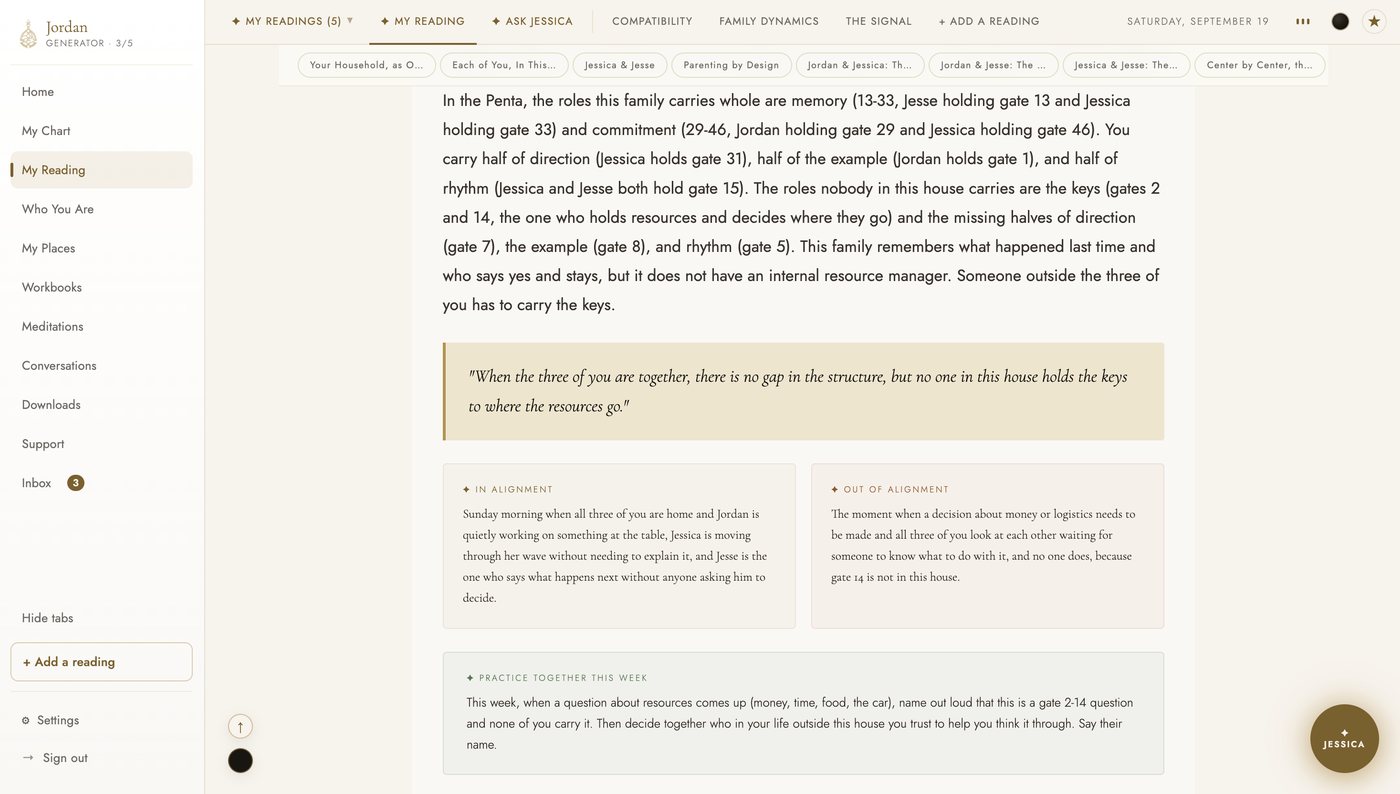Expand the My Readings (5) dropdown
Viewport: 1400px width, 794px height.
[292, 21]
